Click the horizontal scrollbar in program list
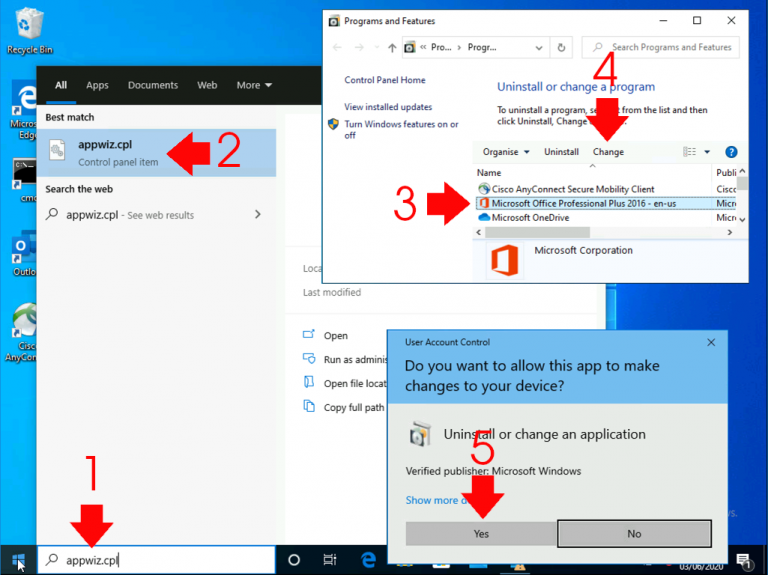The width and height of the screenshot is (768, 575). tap(537, 232)
